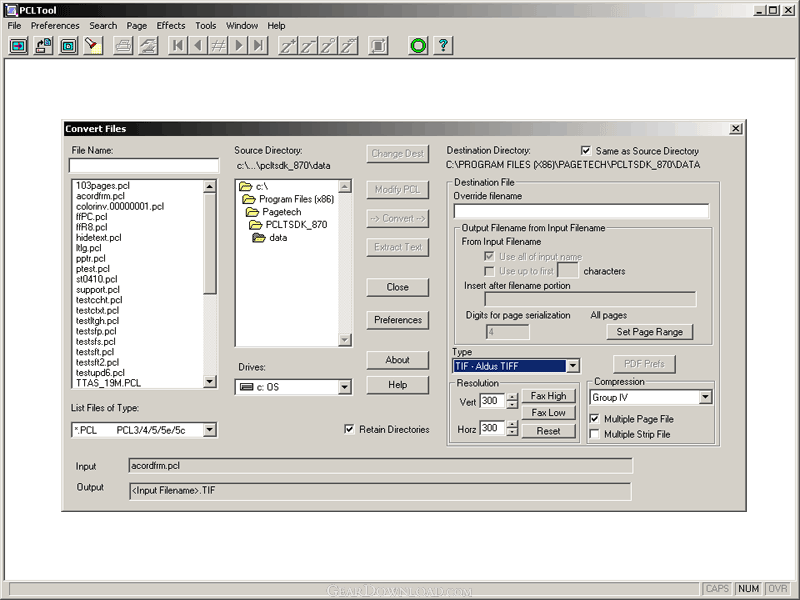800x600 pixels.
Task: Click the directory list scrollbar down arrow
Action: [x=345, y=339]
